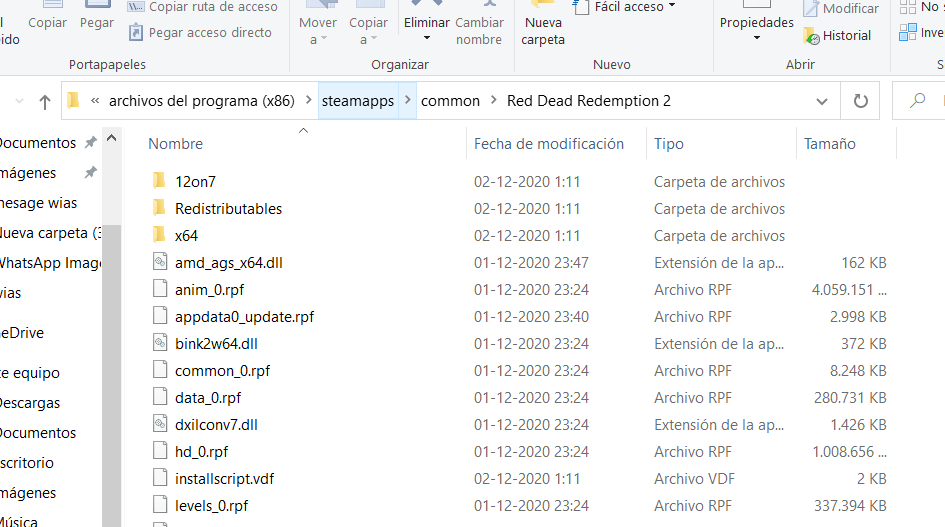Click the appdata0_update.rpf file name

(244, 317)
